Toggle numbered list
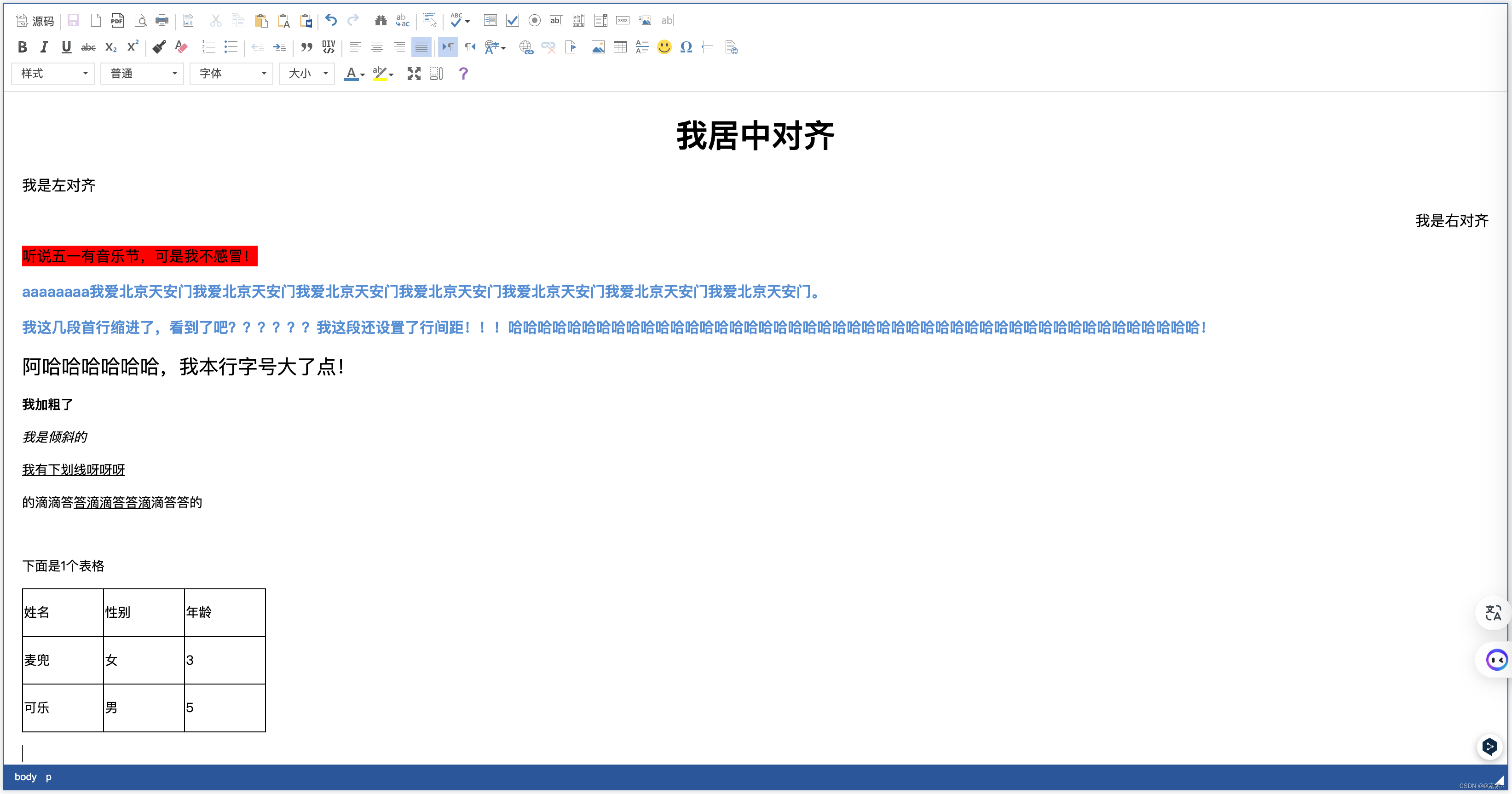Image resolution: width=1512 pixels, height=794 pixels. pyautogui.click(x=208, y=47)
